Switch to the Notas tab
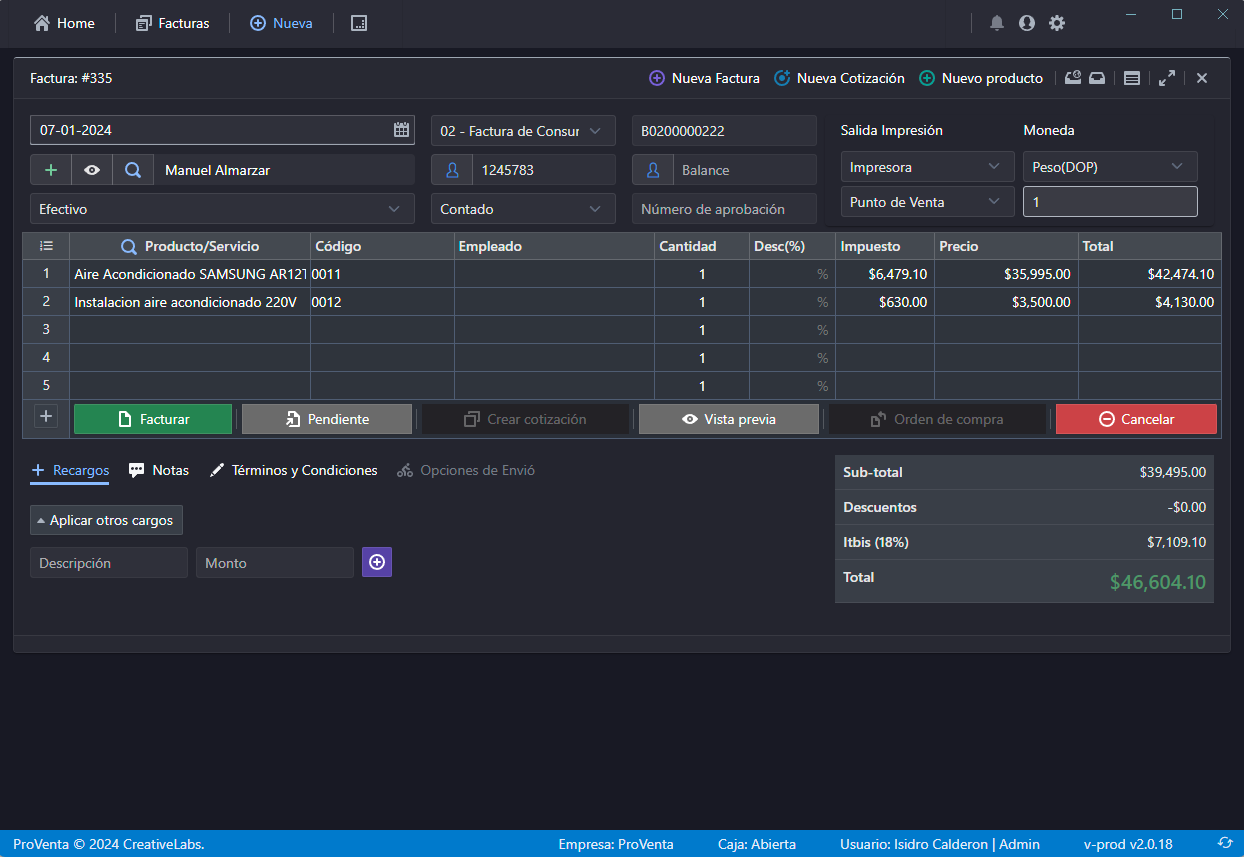This screenshot has width=1244, height=857. (x=158, y=470)
